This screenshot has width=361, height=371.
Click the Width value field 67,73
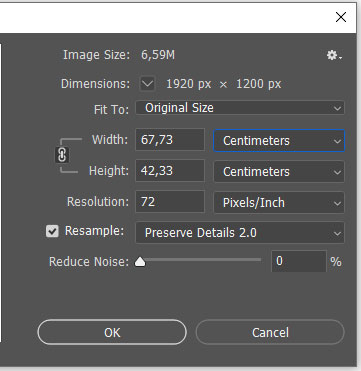(x=170, y=140)
